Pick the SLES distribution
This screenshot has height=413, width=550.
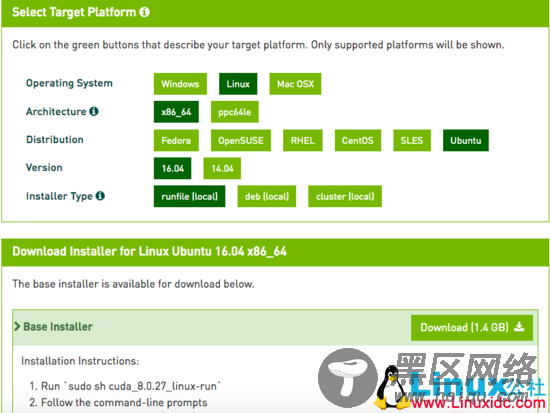(412, 140)
